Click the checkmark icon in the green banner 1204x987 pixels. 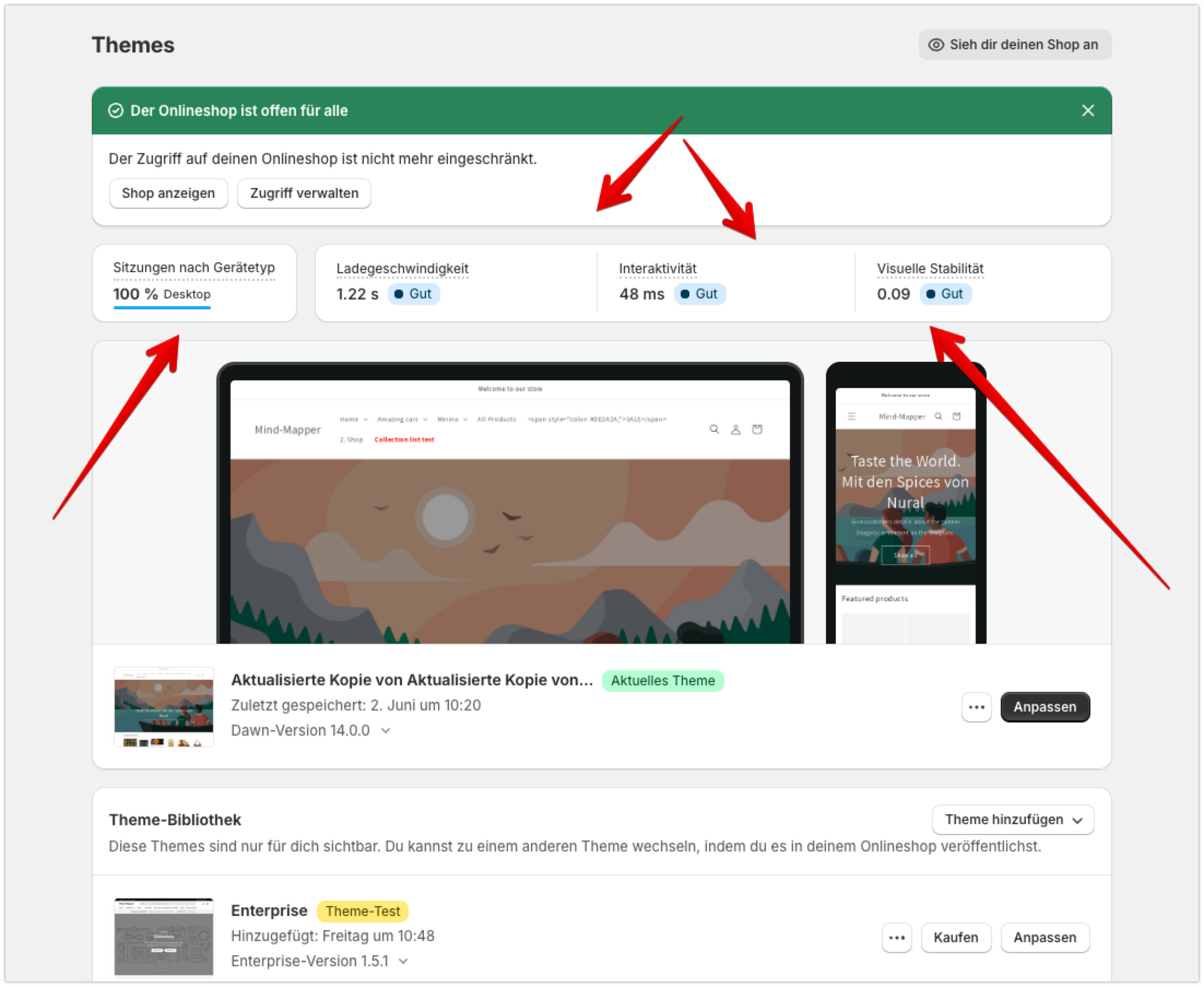[x=116, y=110]
